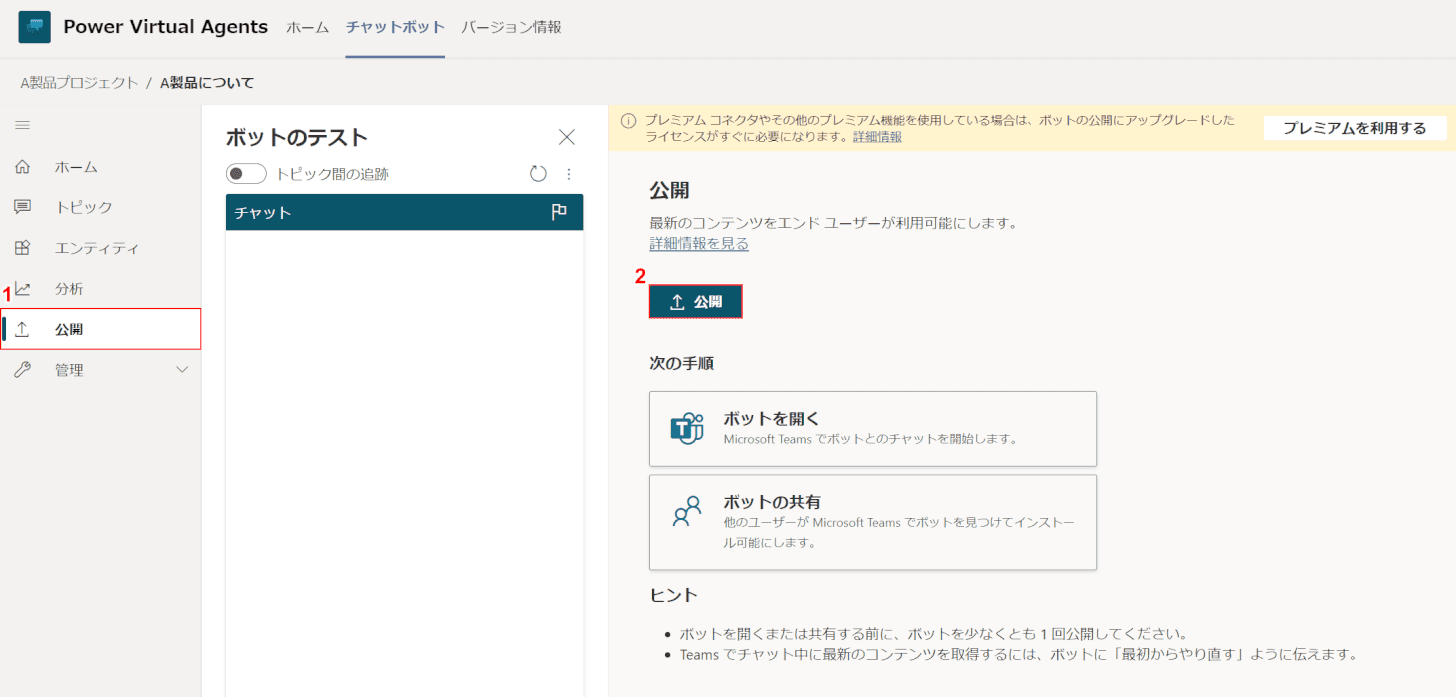Open the three-dot more options menu
The height and width of the screenshot is (697, 1456).
[569, 174]
